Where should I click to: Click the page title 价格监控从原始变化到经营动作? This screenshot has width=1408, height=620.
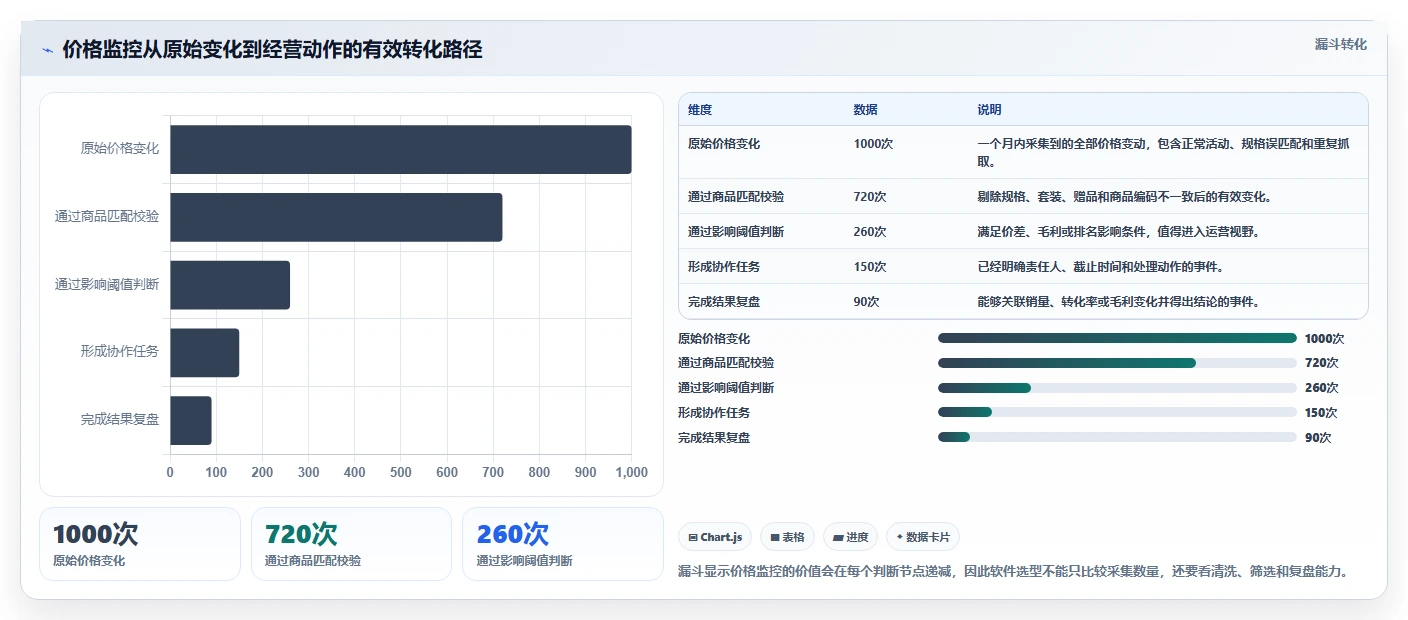(x=272, y=50)
